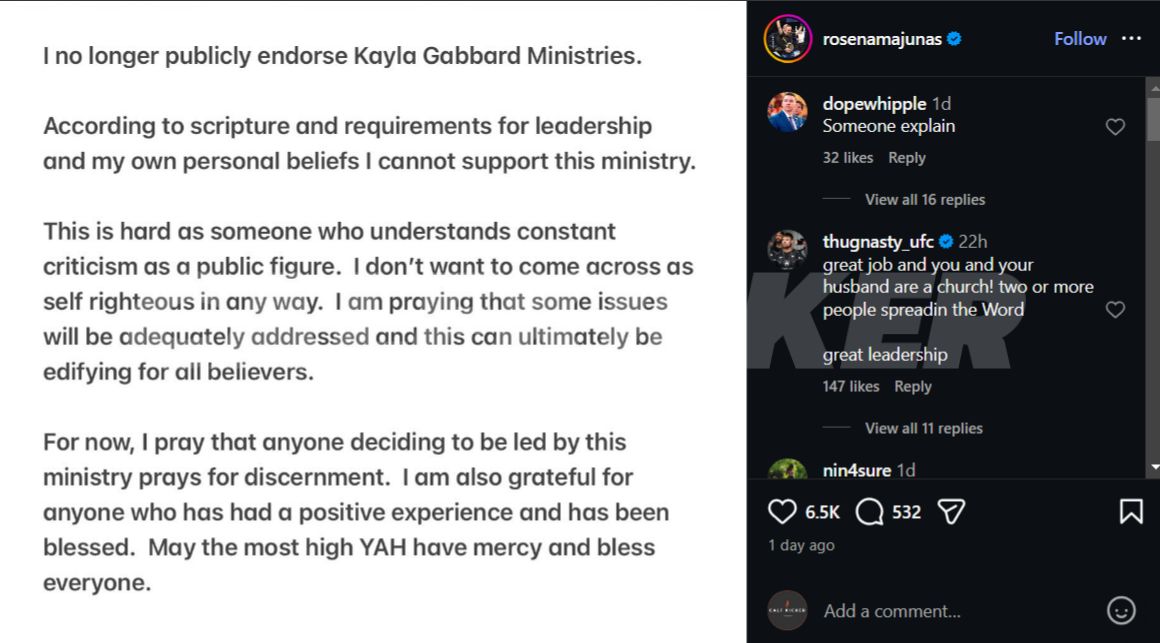Follow the rosenamajunas account
1160x643 pixels.
click(1080, 38)
